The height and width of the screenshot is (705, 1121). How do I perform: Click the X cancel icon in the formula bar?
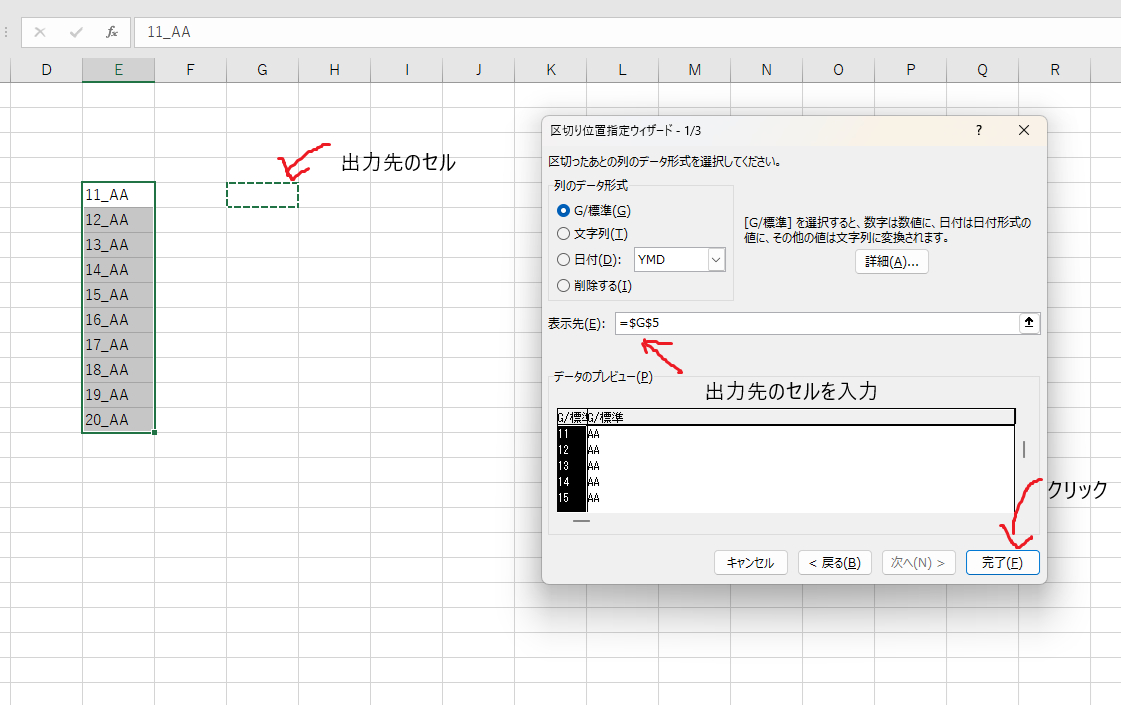39,32
